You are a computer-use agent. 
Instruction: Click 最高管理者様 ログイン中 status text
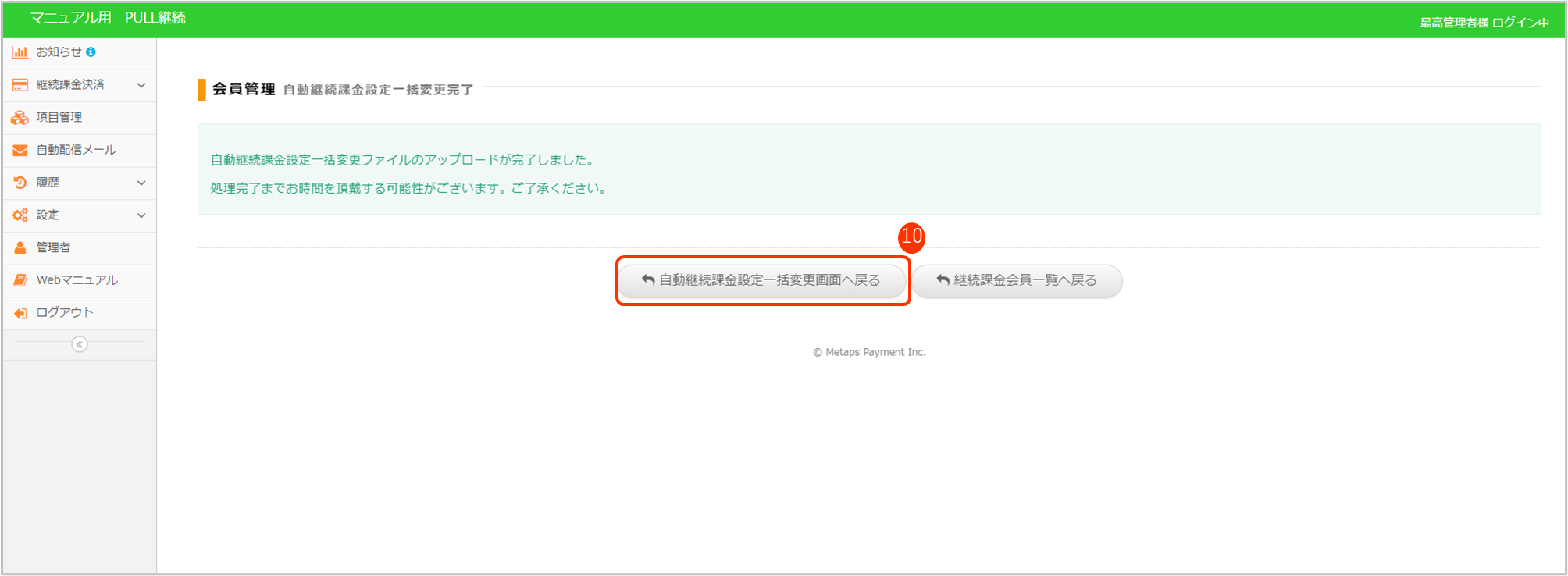tap(1484, 23)
